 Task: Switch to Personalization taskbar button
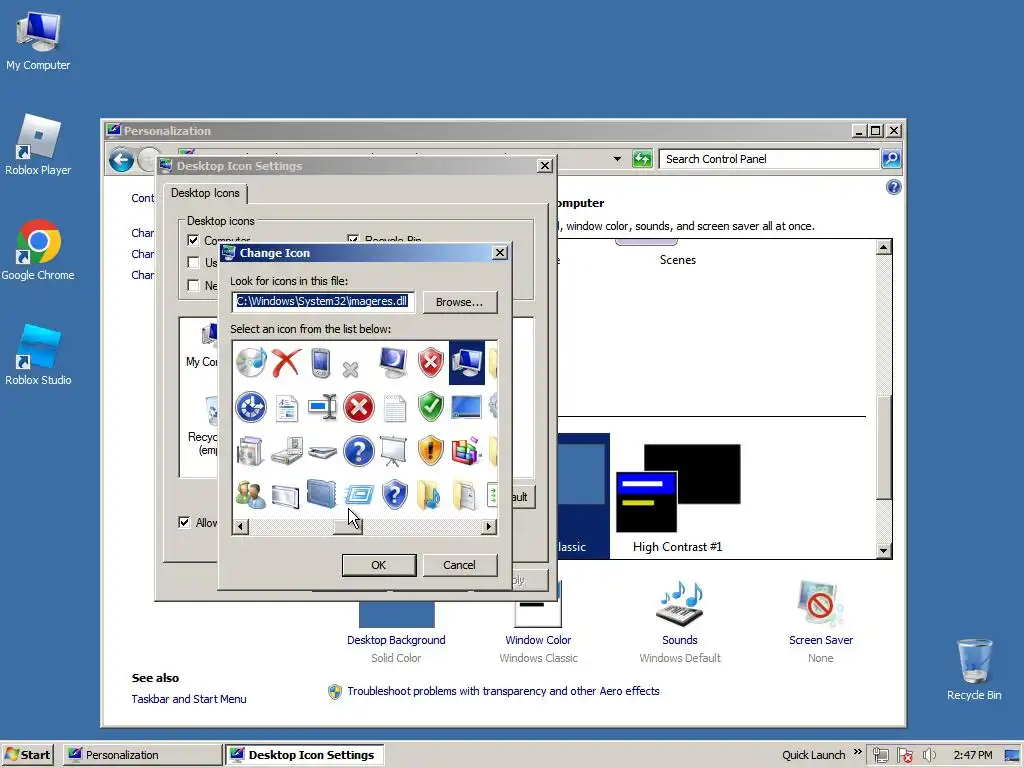(x=142, y=755)
